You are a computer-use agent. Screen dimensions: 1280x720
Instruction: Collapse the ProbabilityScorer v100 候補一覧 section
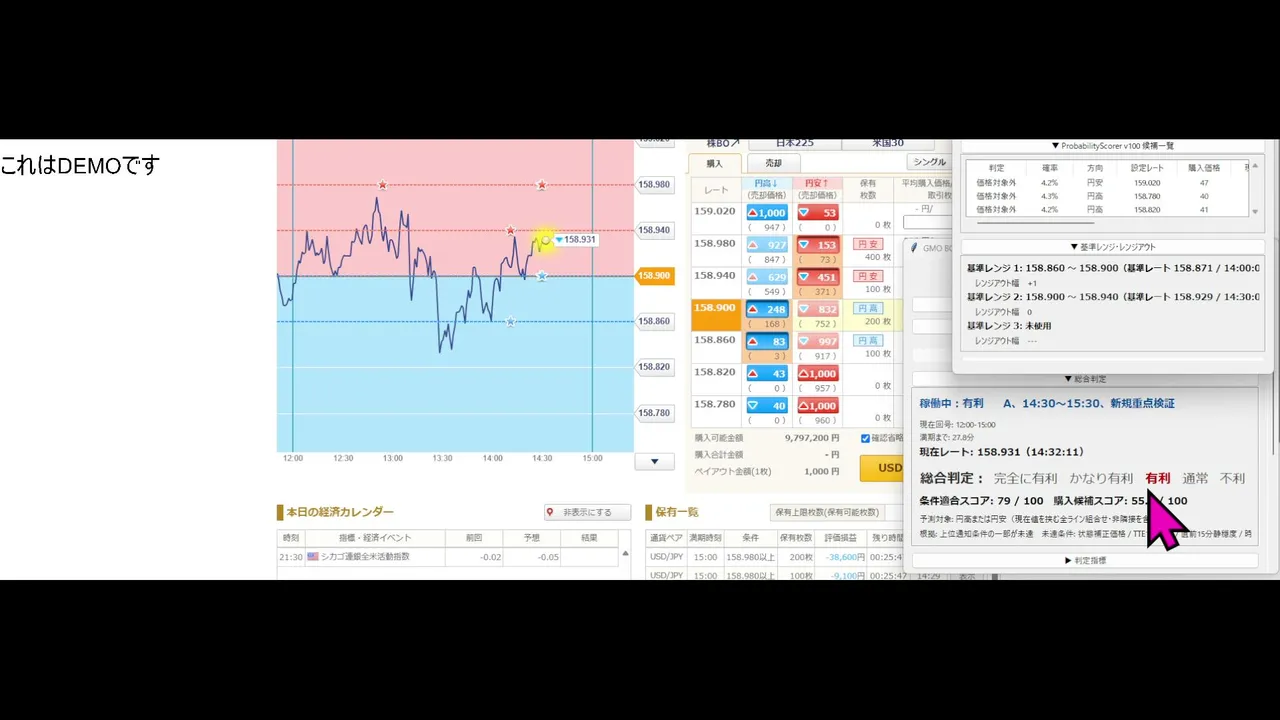[1111, 146]
